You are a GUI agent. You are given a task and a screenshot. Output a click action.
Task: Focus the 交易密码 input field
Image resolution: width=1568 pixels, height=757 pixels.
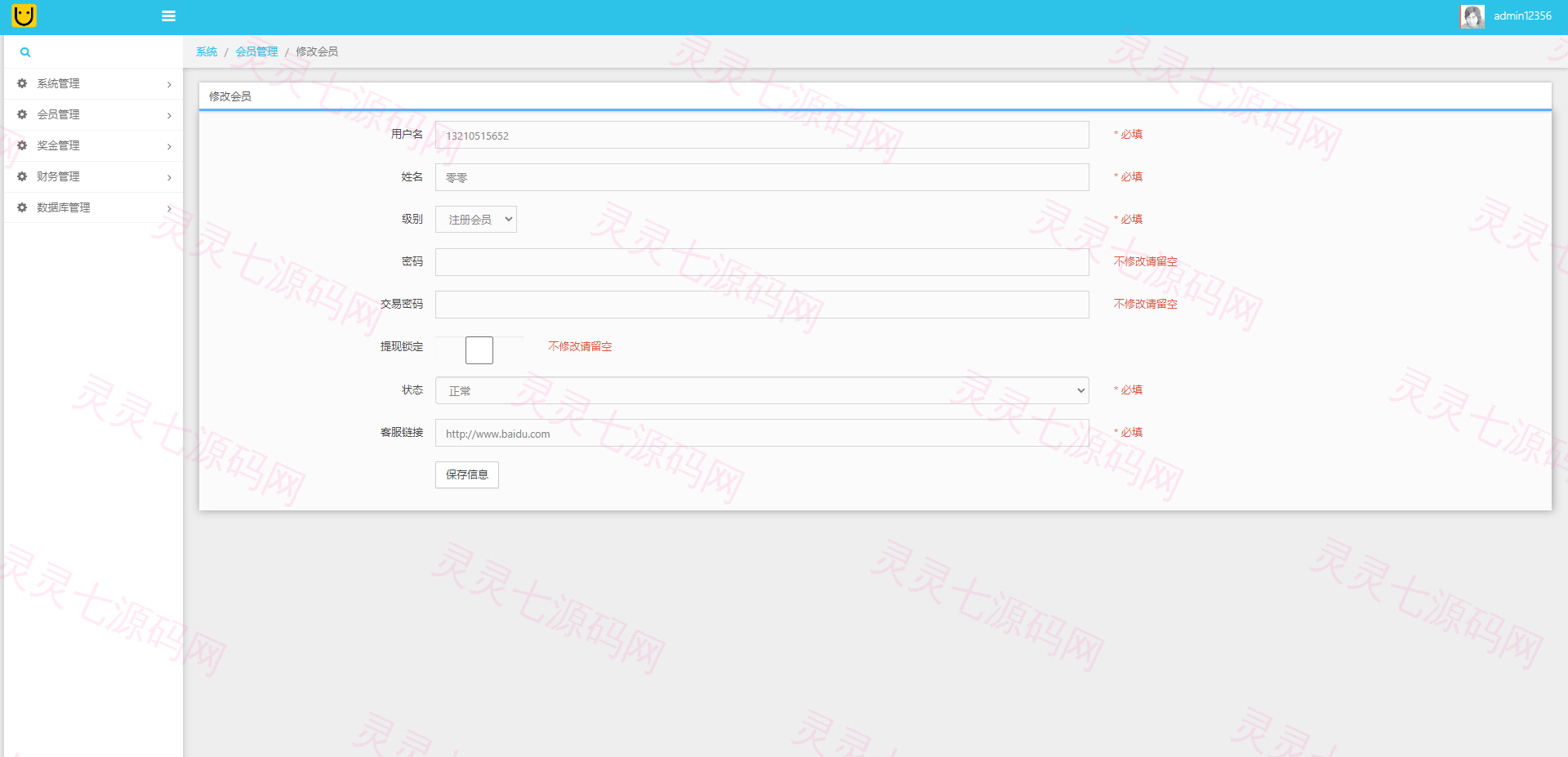(x=762, y=305)
